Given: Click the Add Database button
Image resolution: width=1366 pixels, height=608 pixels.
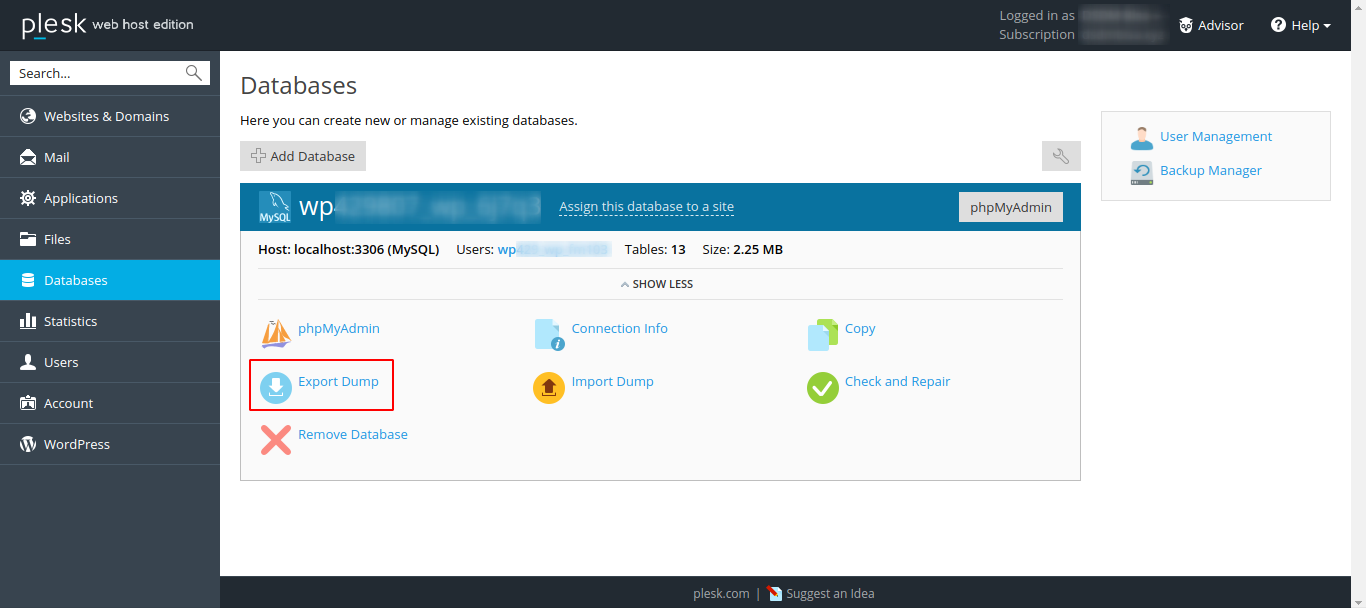Looking at the screenshot, I should coord(302,156).
